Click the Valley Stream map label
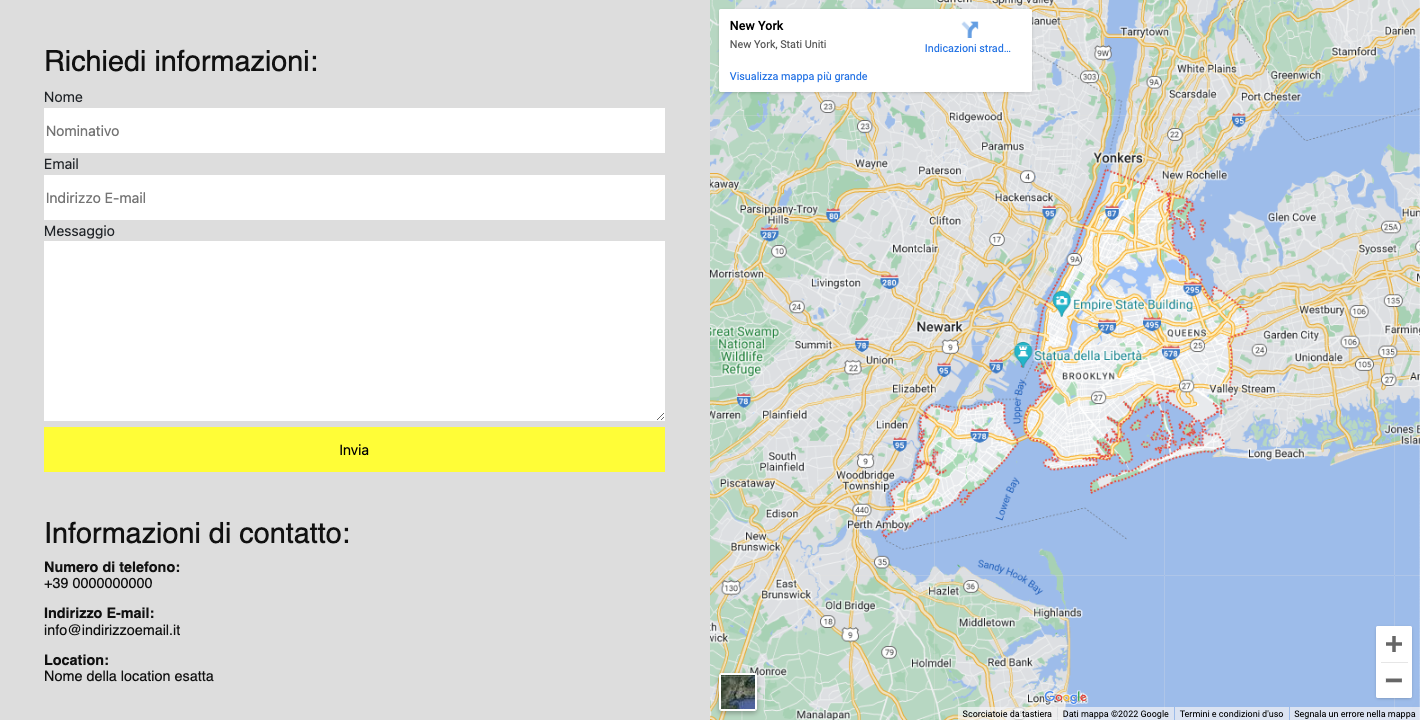The height and width of the screenshot is (720, 1420). (1243, 389)
